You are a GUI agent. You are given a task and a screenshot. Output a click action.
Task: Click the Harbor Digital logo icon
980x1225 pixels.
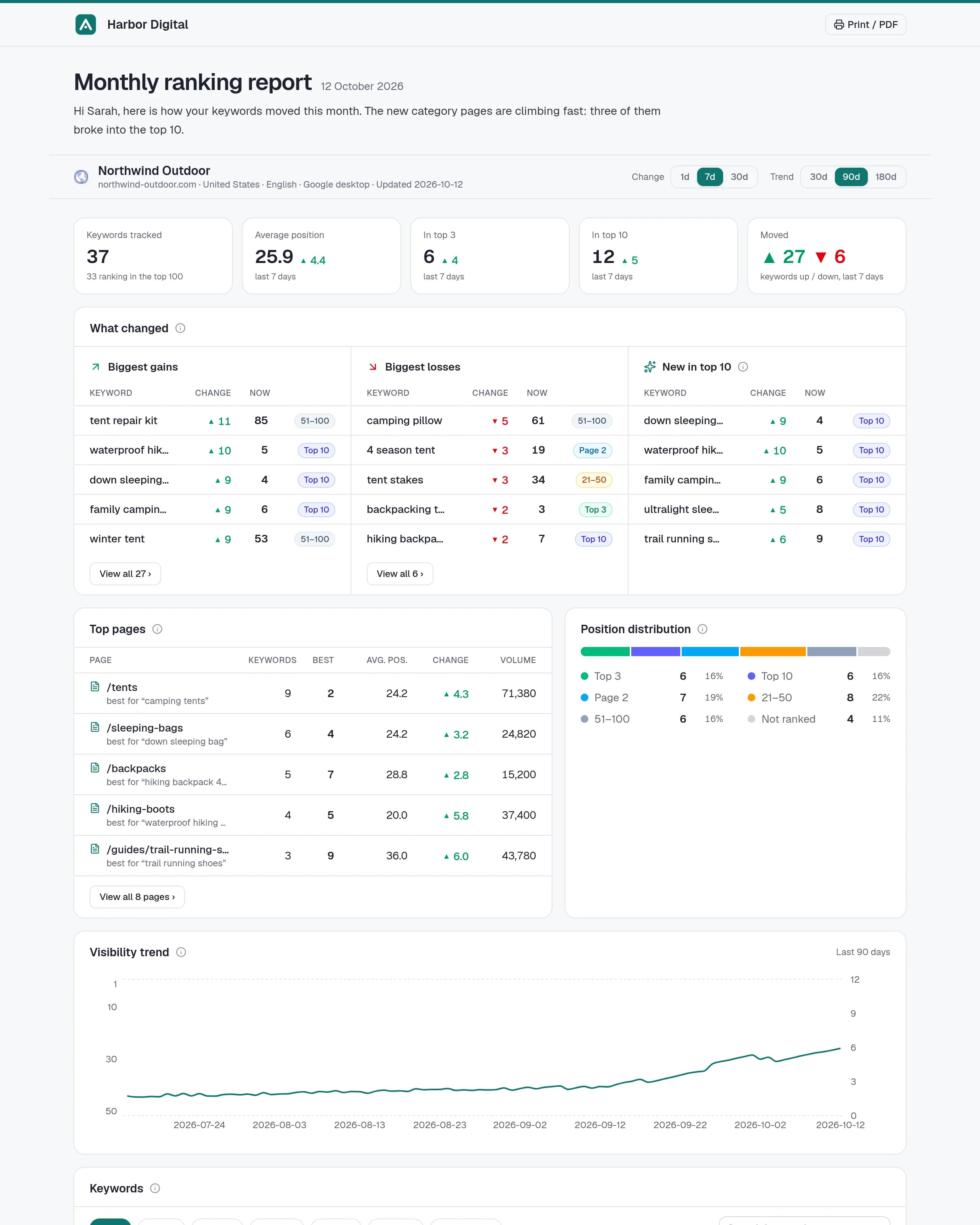tap(86, 24)
